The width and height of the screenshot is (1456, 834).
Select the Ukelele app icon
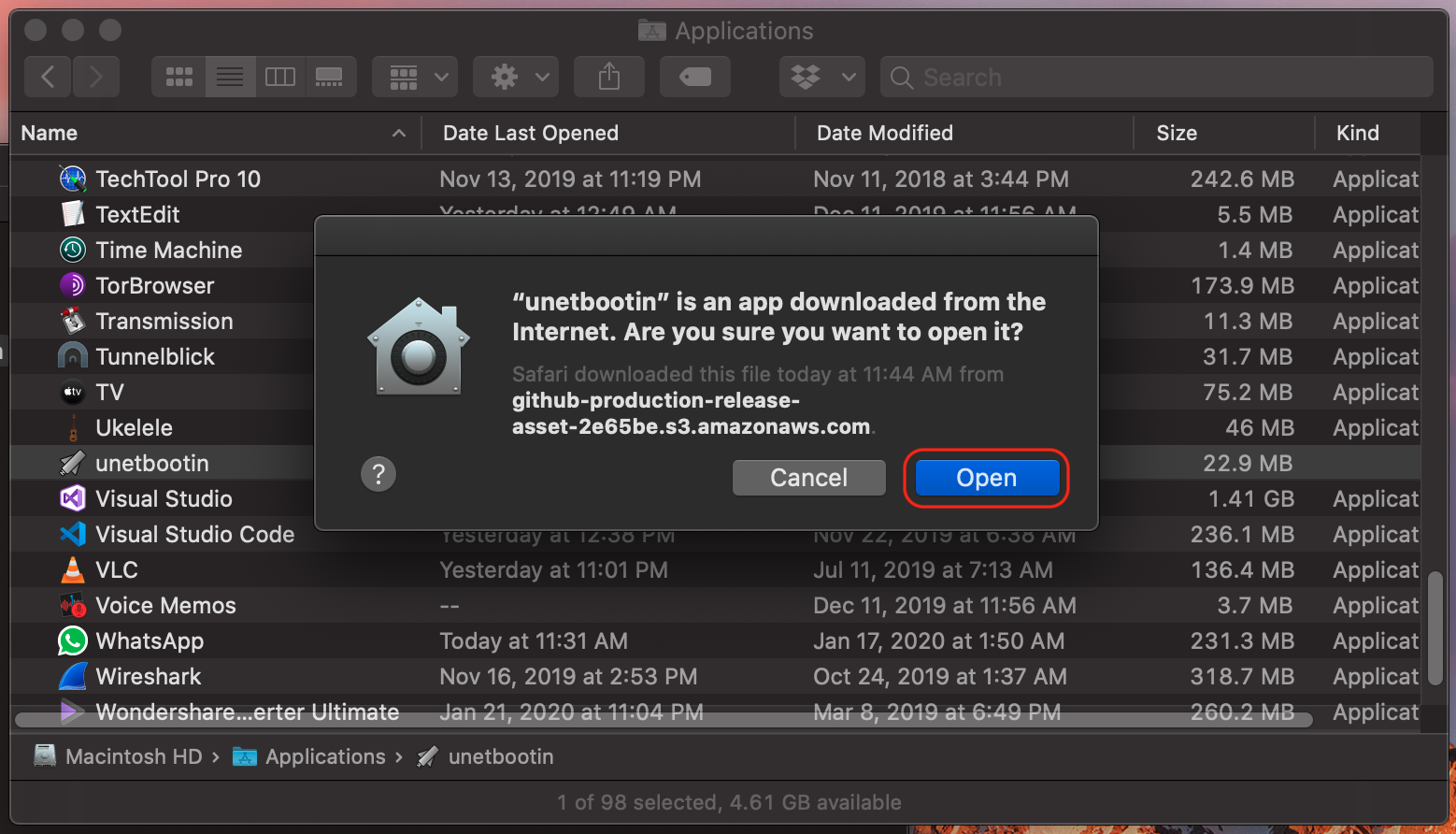coord(73,427)
